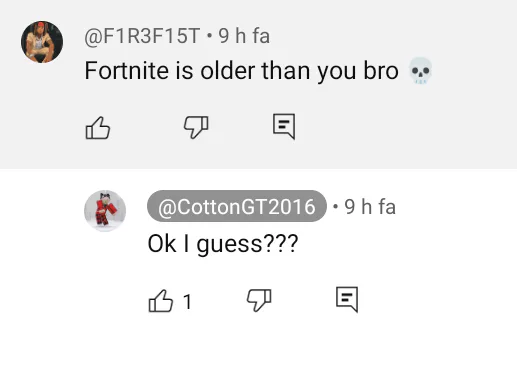Select the highlighted @CottonGT2016 handle badge

tap(237, 206)
